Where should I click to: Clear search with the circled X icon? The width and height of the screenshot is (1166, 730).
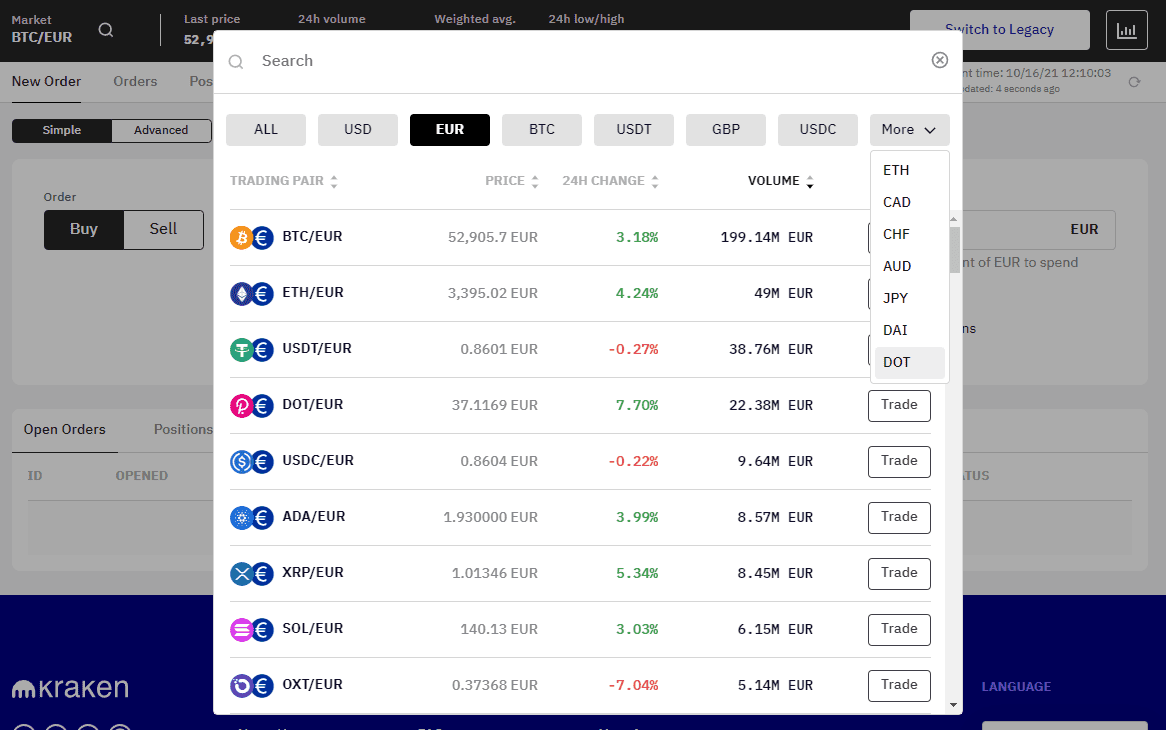point(940,60)
